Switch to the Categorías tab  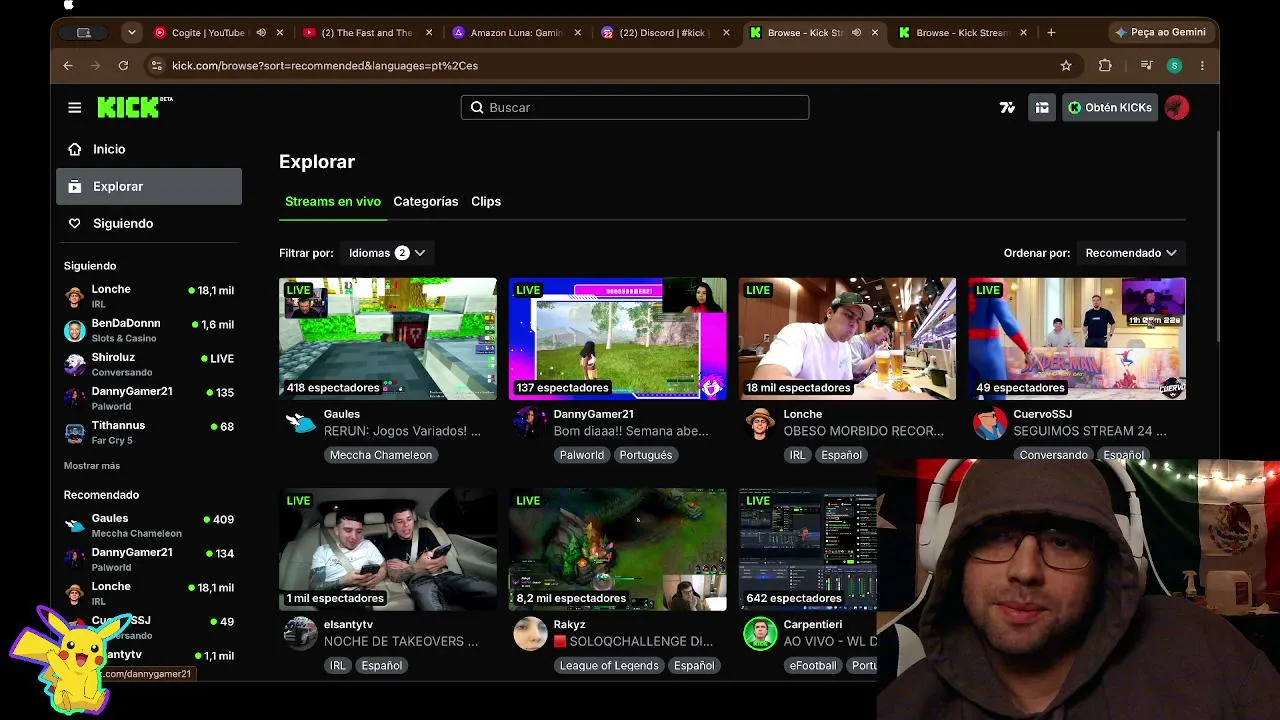click(x=426, y=202)
